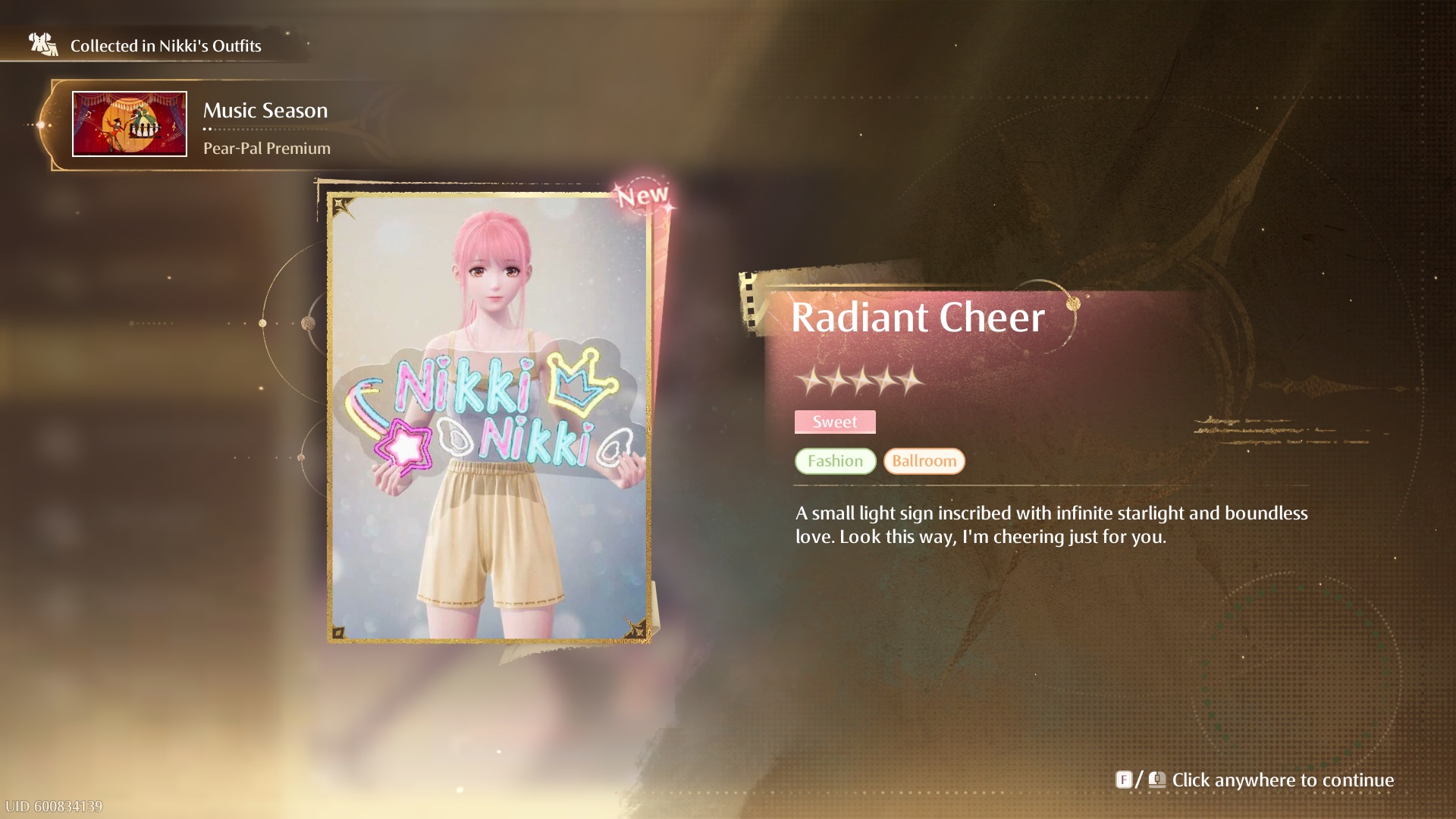Click the UID number at bottom left
The width and height of the screenshot is (1456, 819).
point(54,806)
